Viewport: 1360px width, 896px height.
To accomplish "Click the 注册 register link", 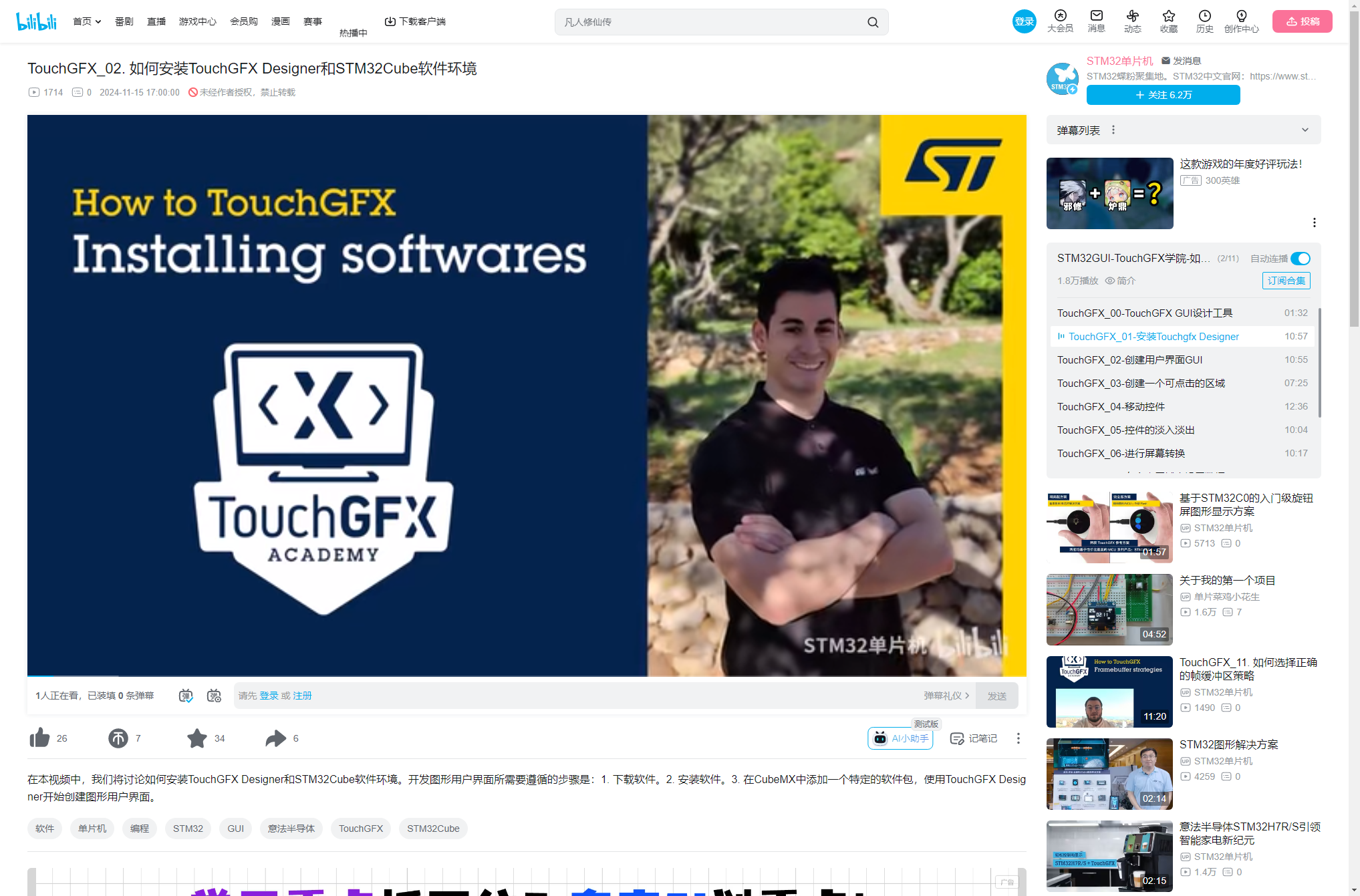I will coord(303,696).
